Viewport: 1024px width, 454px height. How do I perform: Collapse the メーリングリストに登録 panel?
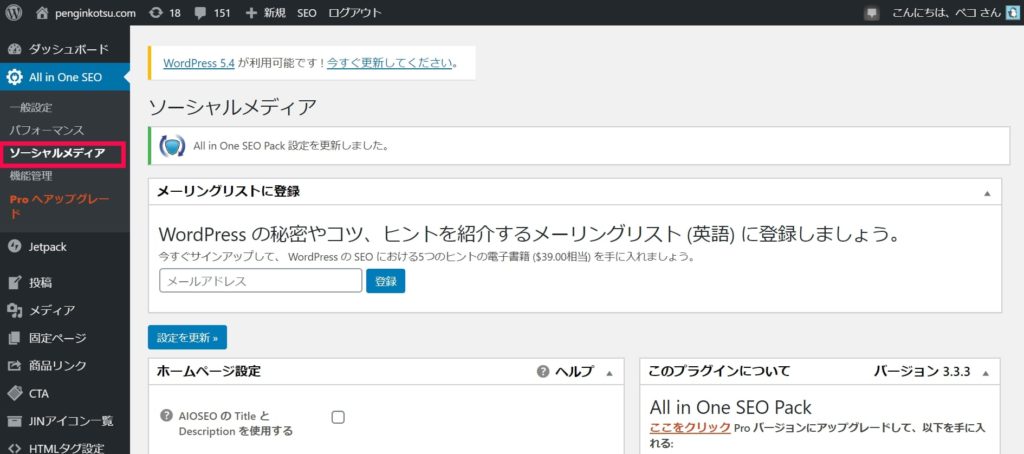(x=987, y=193)
